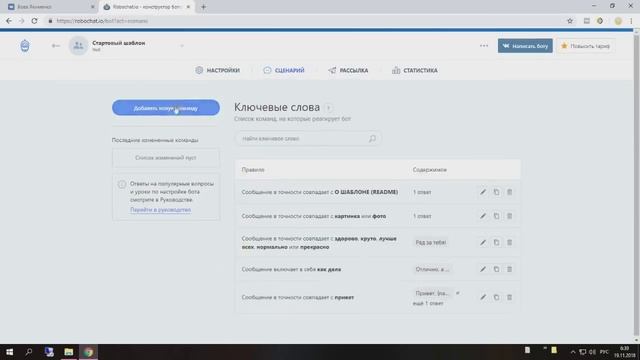Duplicate the 'как дела' rule
The image size is (640, 360).
(x=496, y=269)
